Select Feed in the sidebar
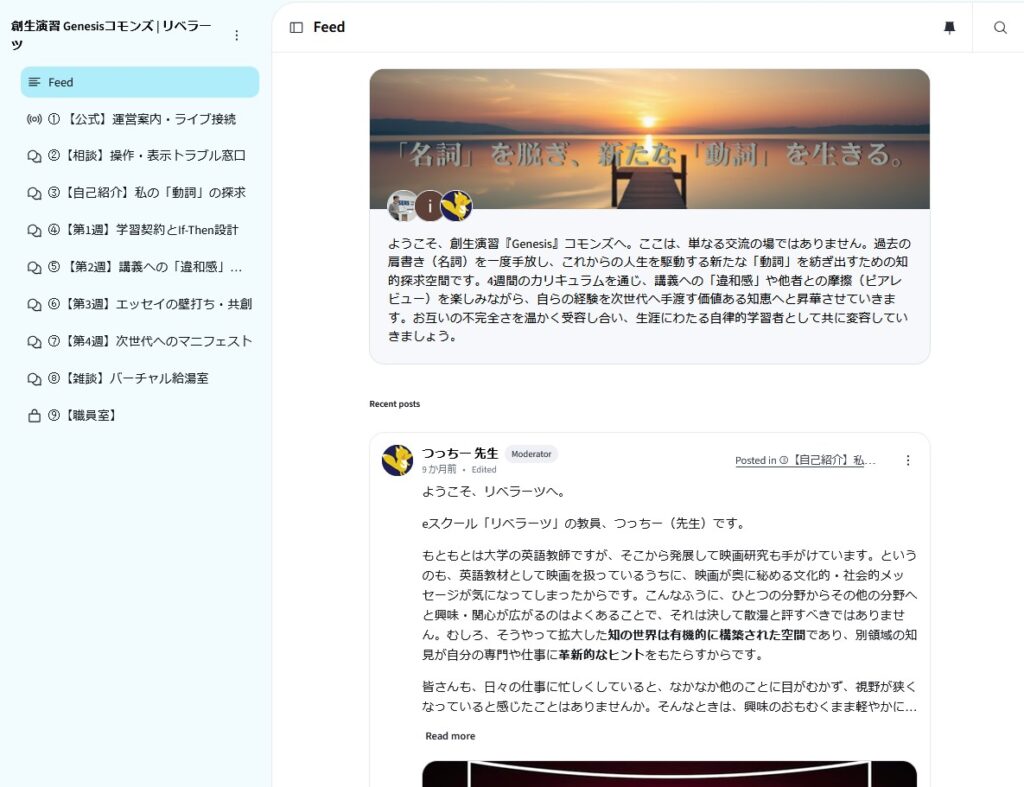 pos(140,82)
